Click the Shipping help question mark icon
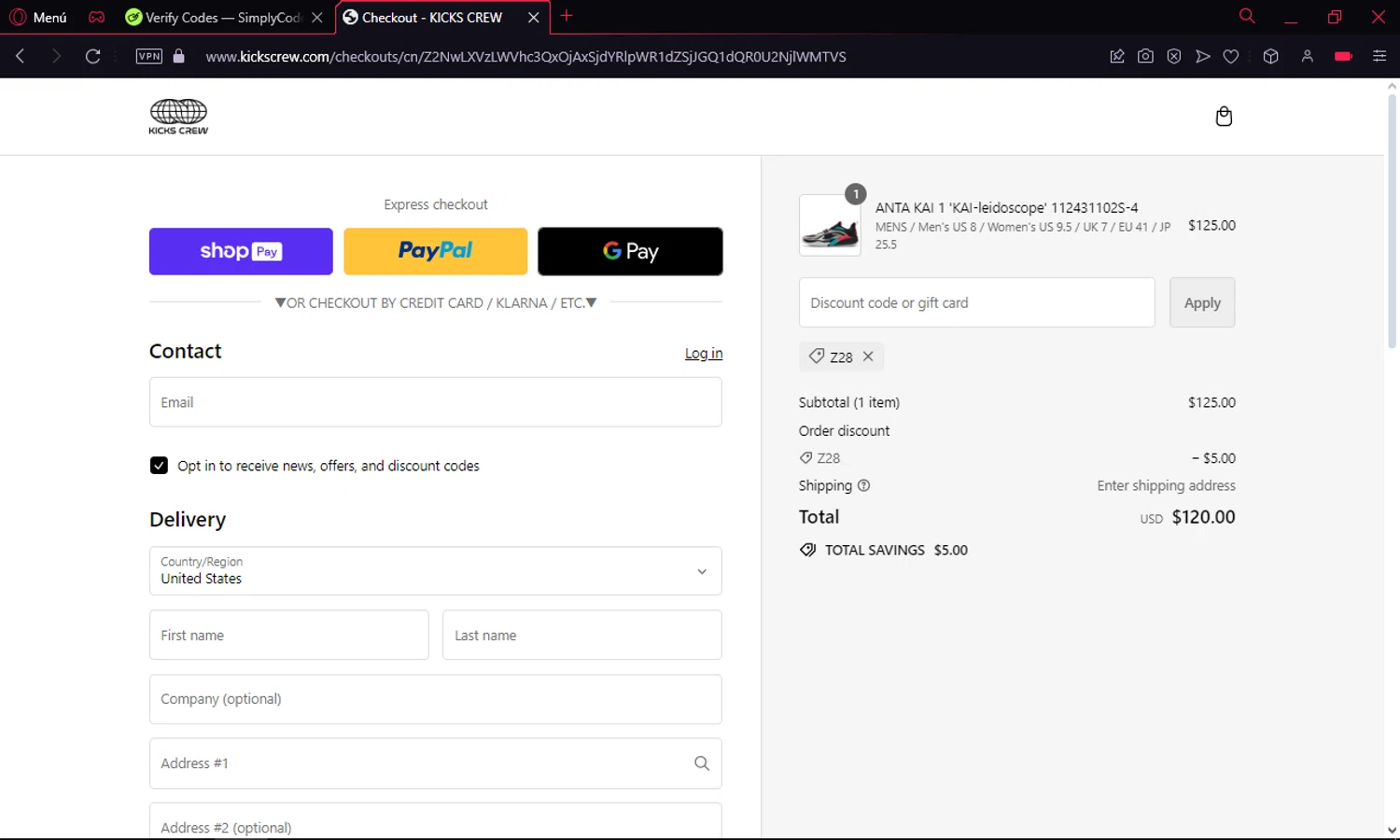This screenshot has height=840, width=1400. [863, 485]
